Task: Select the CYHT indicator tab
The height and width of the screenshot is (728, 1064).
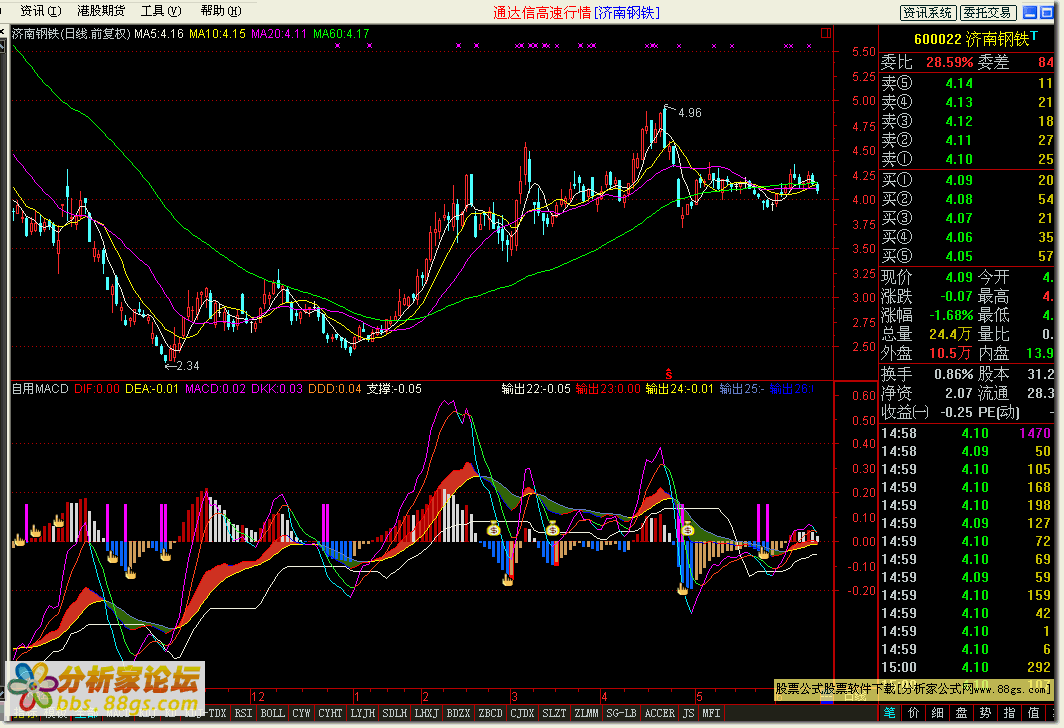Action: click(x=330, y=713)
